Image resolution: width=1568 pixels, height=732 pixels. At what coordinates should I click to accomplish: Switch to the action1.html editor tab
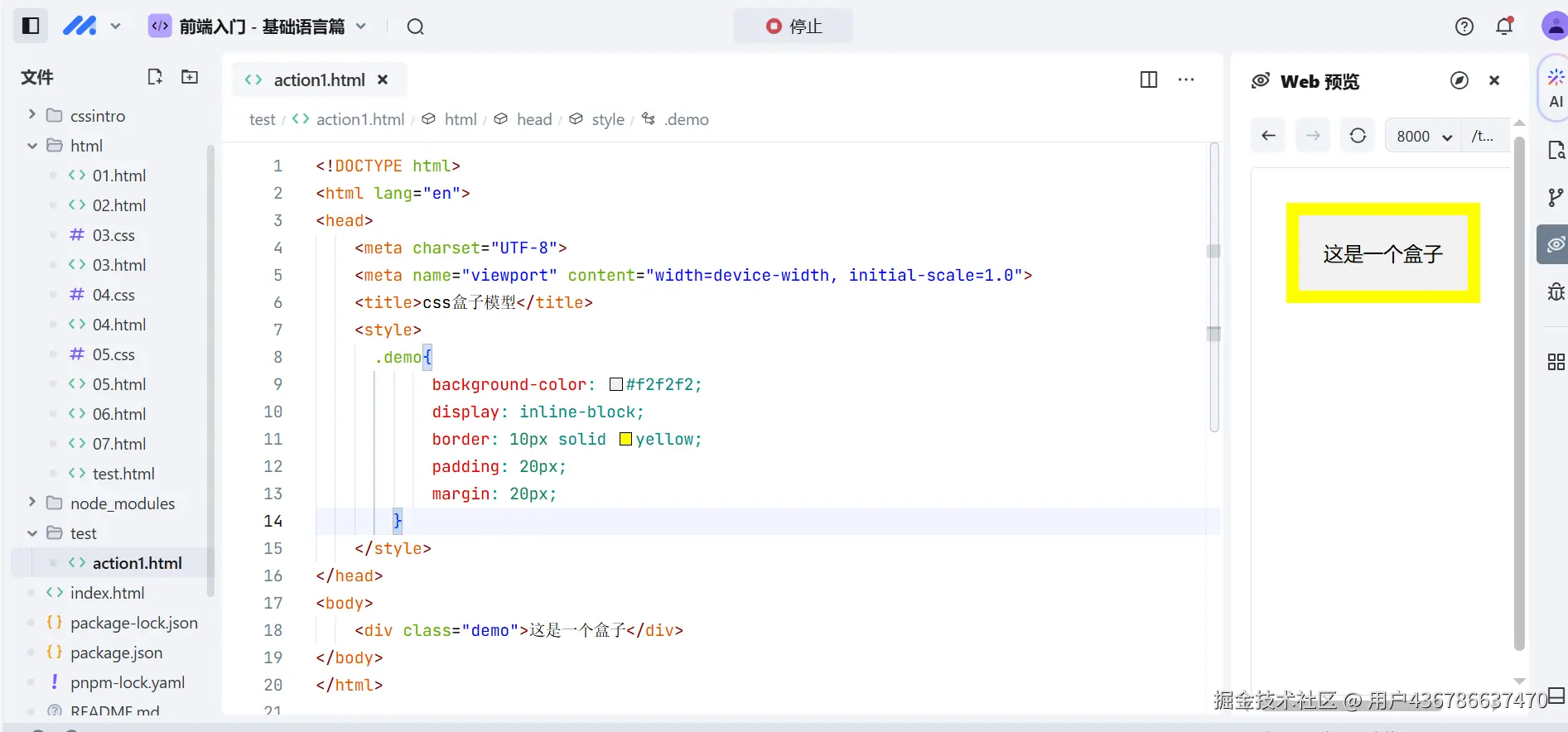(319, 79)
